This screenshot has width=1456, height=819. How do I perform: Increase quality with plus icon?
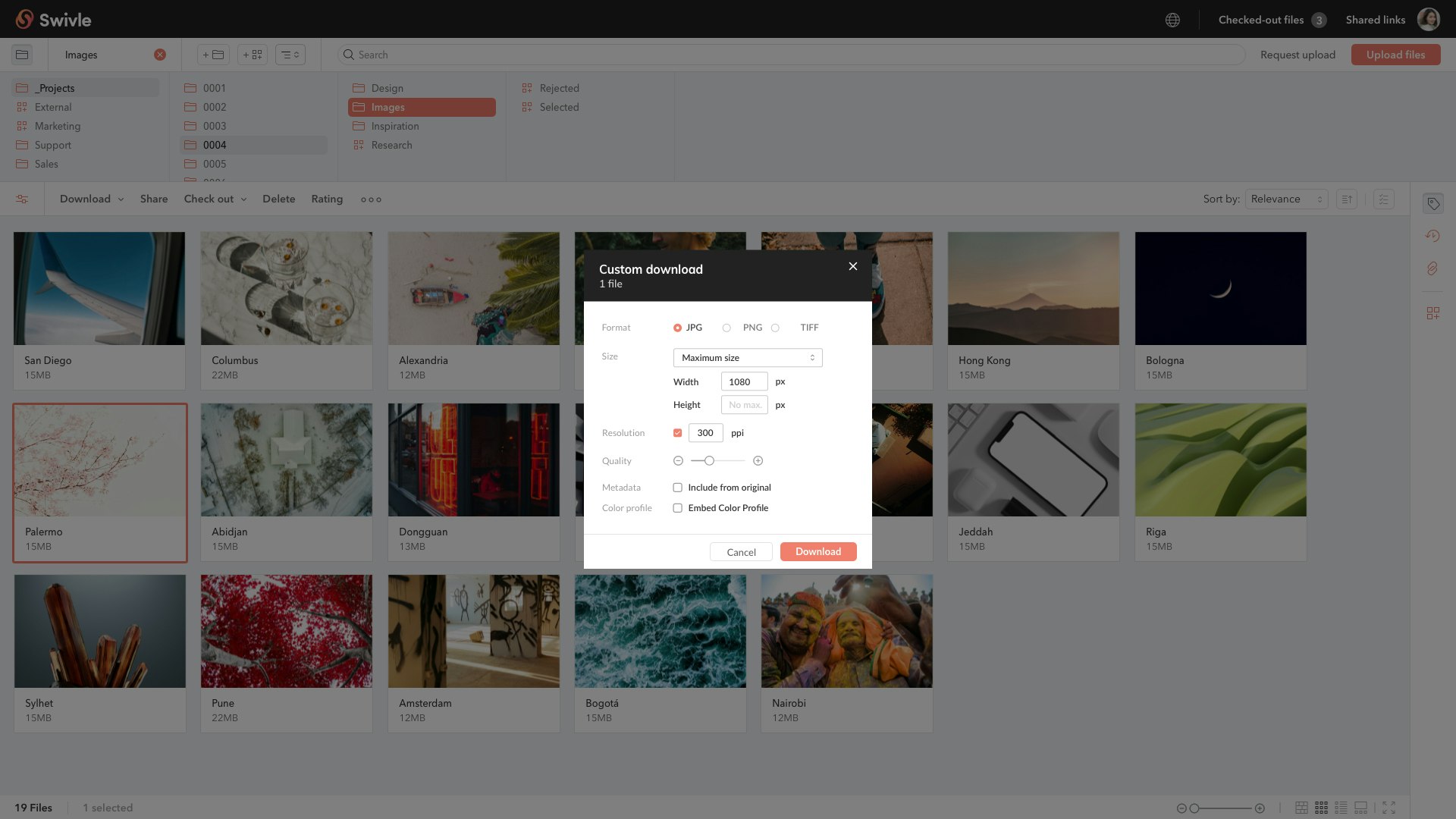[758, 461]
